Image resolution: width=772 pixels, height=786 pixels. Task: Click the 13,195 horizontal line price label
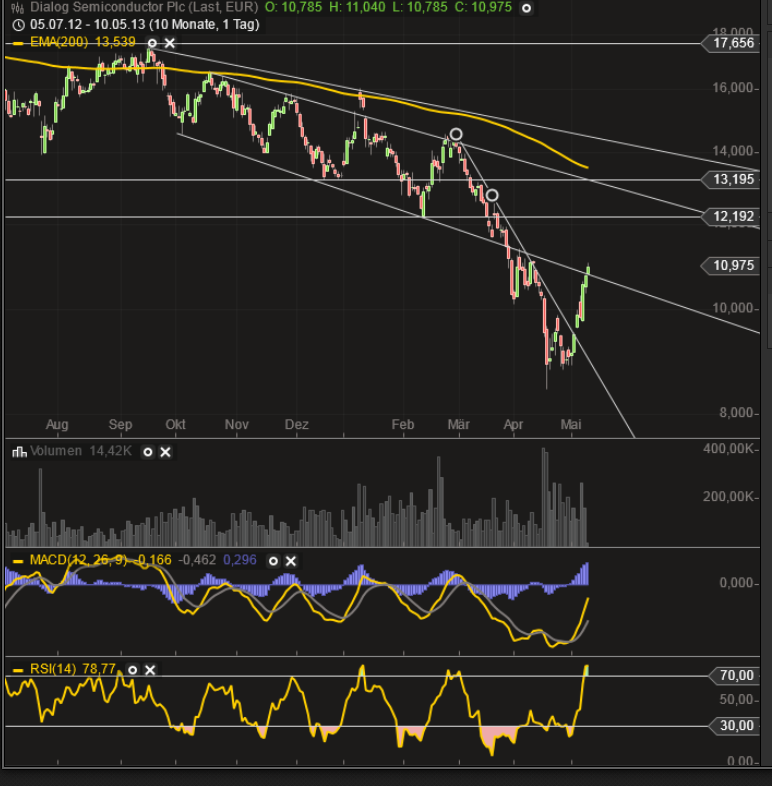pyautogui.click(x=730, y=179)
